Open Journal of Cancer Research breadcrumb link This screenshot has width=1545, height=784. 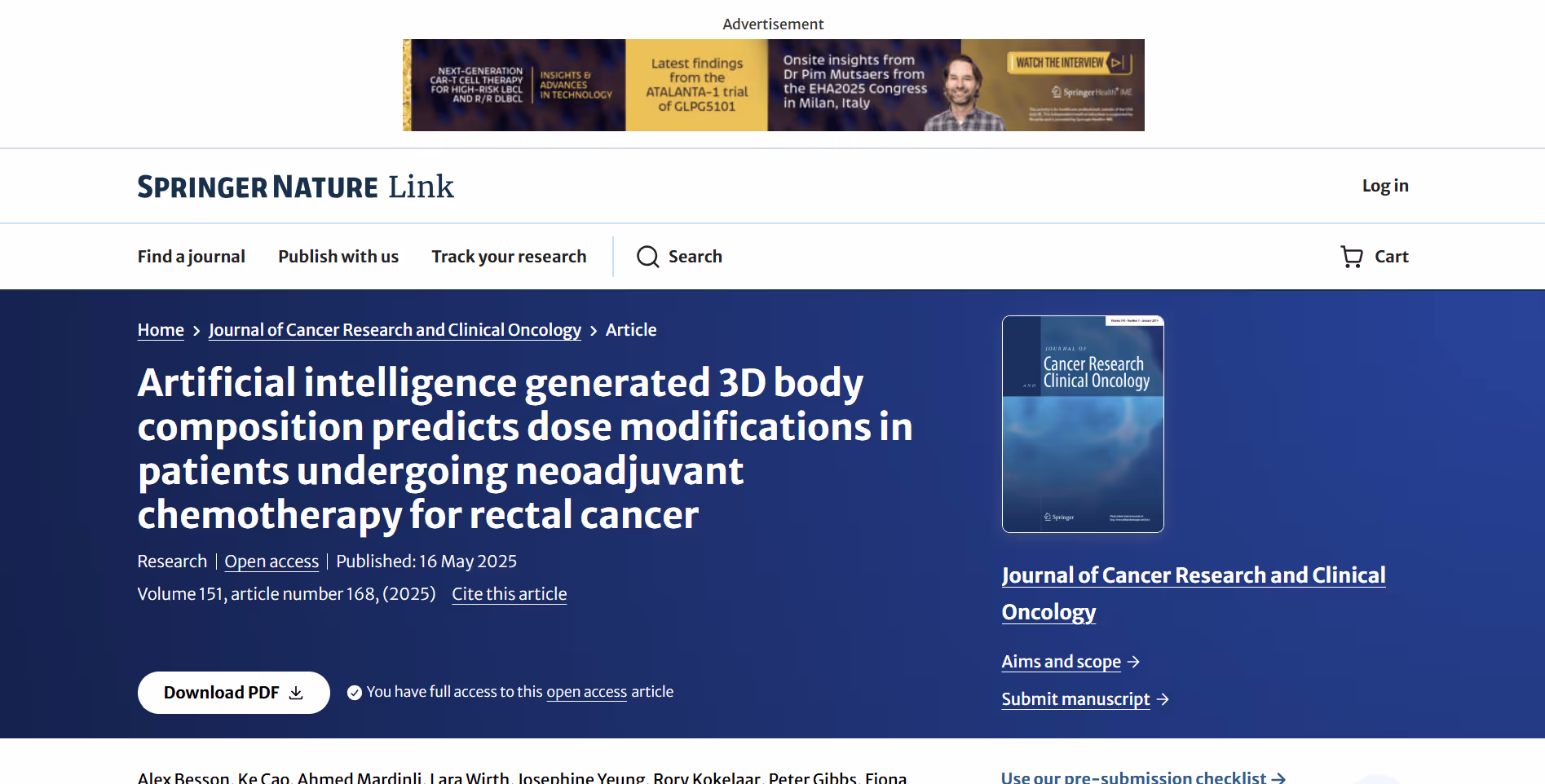tap(395, 330)
